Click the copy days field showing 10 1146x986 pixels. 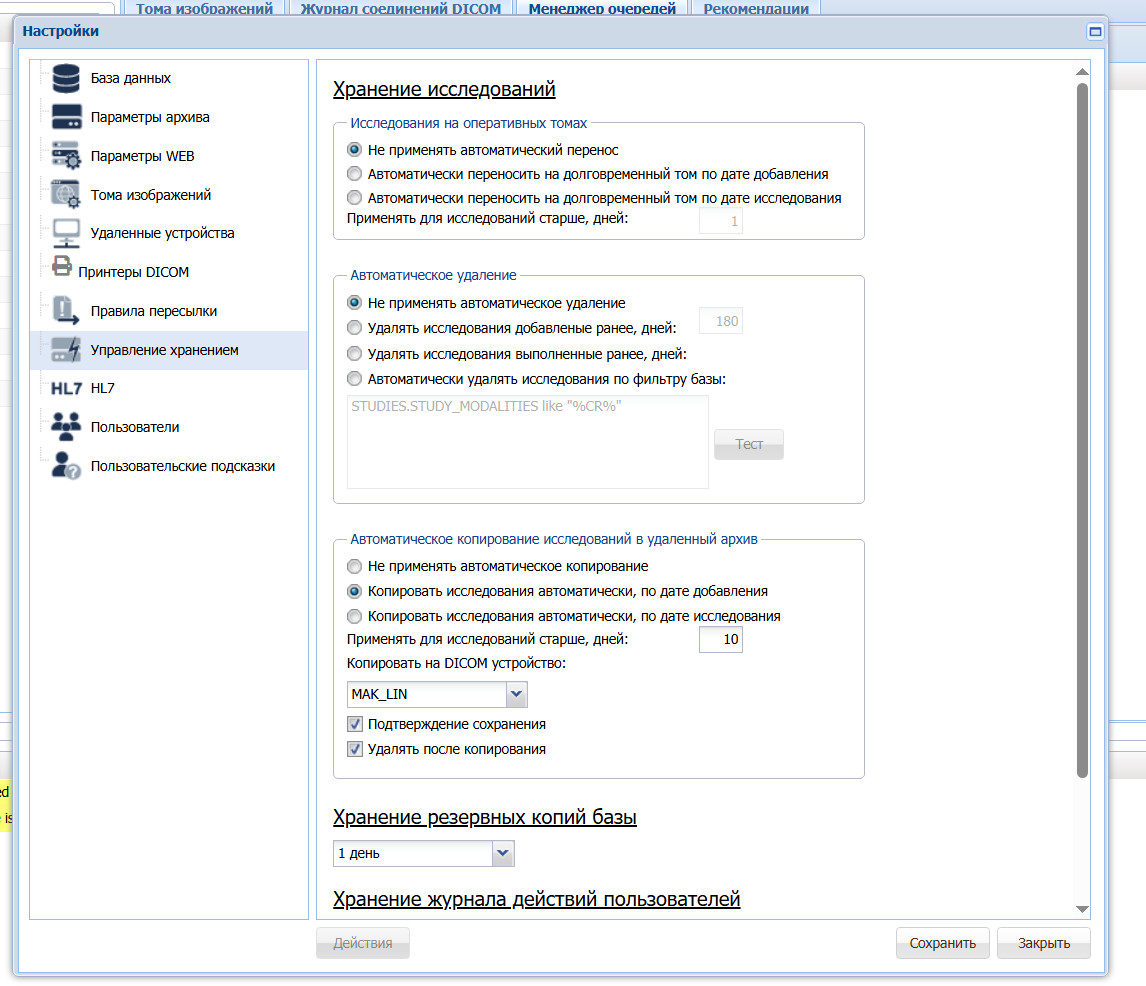pyautogui.click(x=721, y=640)
